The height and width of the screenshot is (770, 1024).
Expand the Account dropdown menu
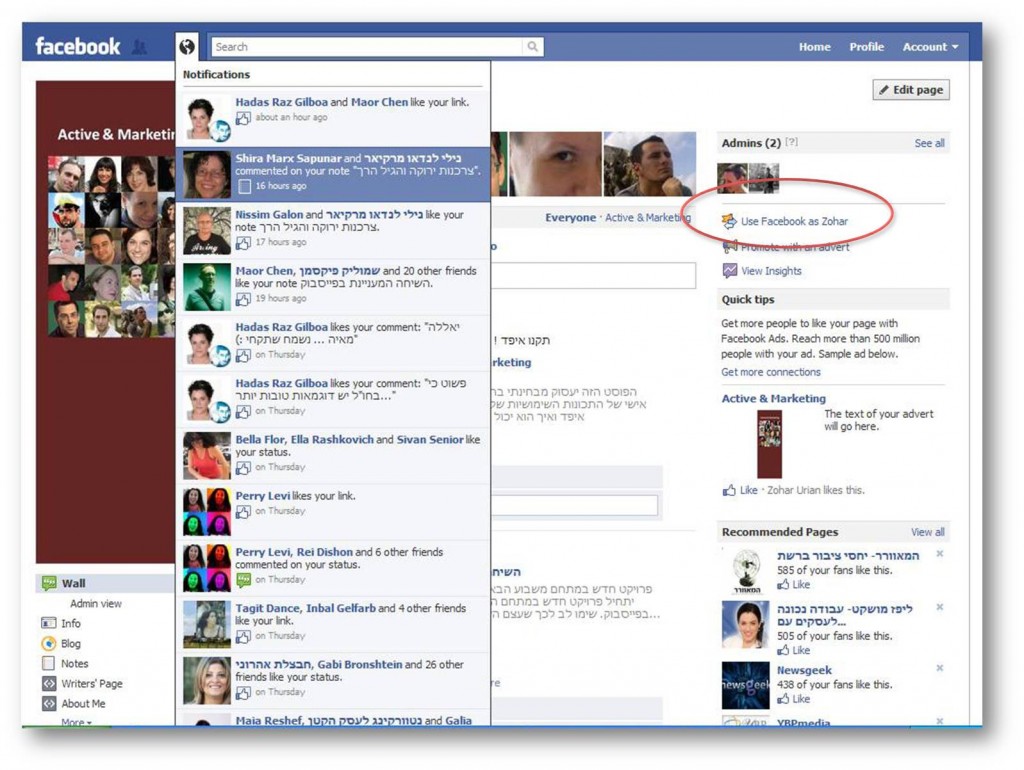(x=930, y=46)
